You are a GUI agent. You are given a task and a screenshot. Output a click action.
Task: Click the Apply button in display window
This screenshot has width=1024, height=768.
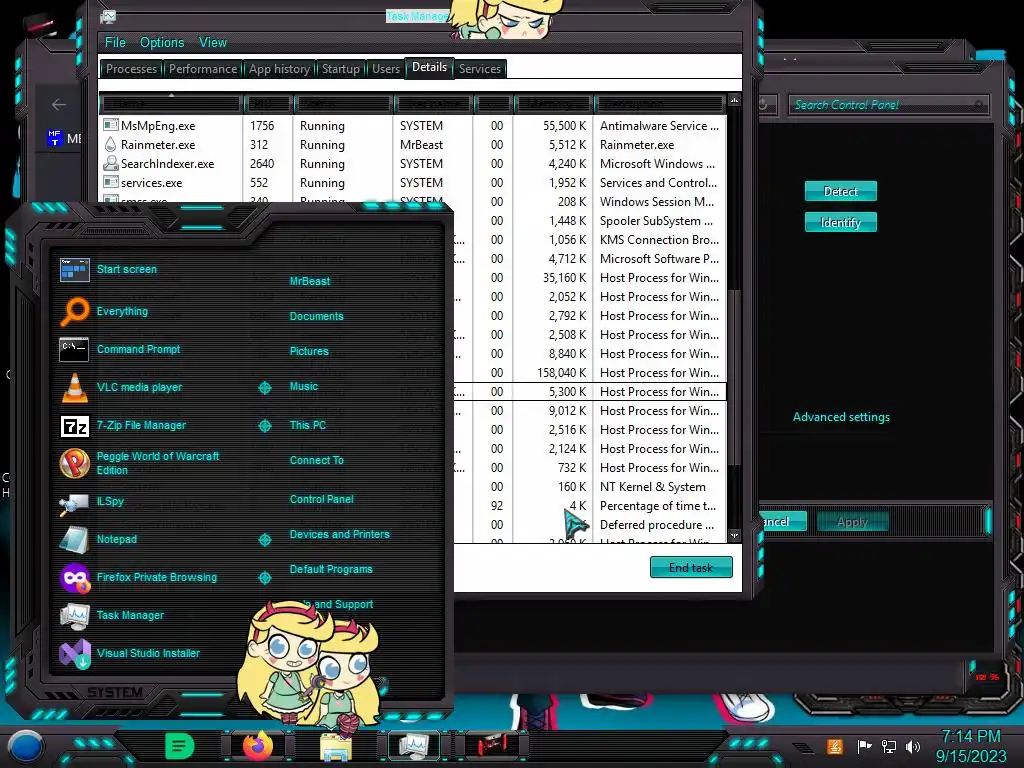coord(852,522)
